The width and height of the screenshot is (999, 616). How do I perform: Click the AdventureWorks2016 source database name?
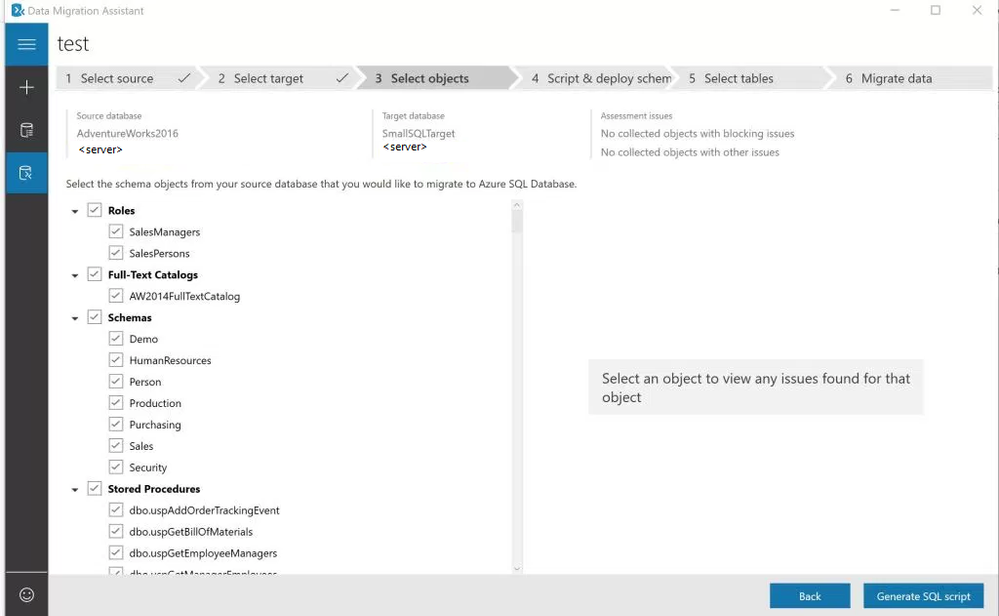click(x=127, y=133)
